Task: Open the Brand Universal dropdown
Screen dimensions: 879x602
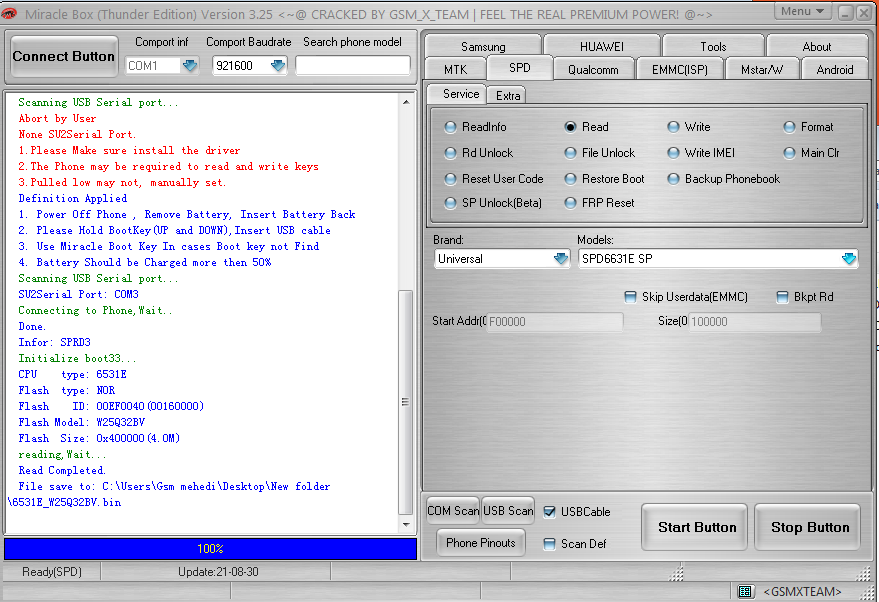Action: pos(561,258)
